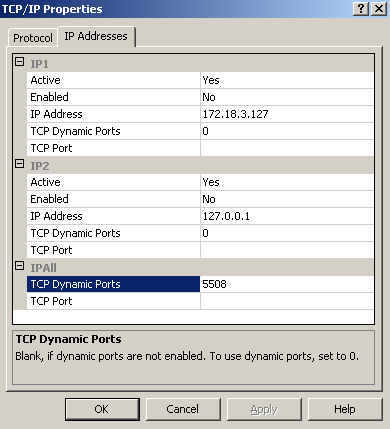This screenshot has height=429, width=390.
Task: Collapse the IPAll section
Action: pyautogui.click(x=20, y=266)
